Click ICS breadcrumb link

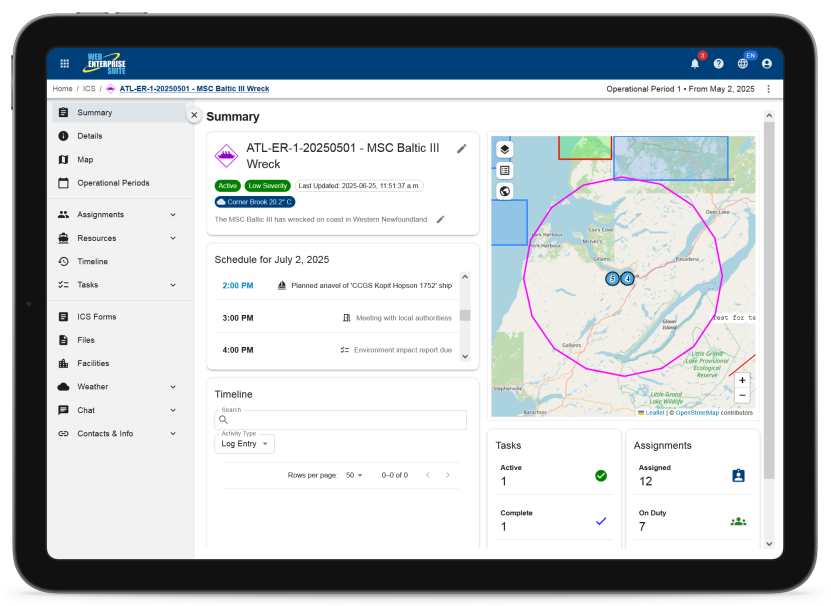click(89, 89)
